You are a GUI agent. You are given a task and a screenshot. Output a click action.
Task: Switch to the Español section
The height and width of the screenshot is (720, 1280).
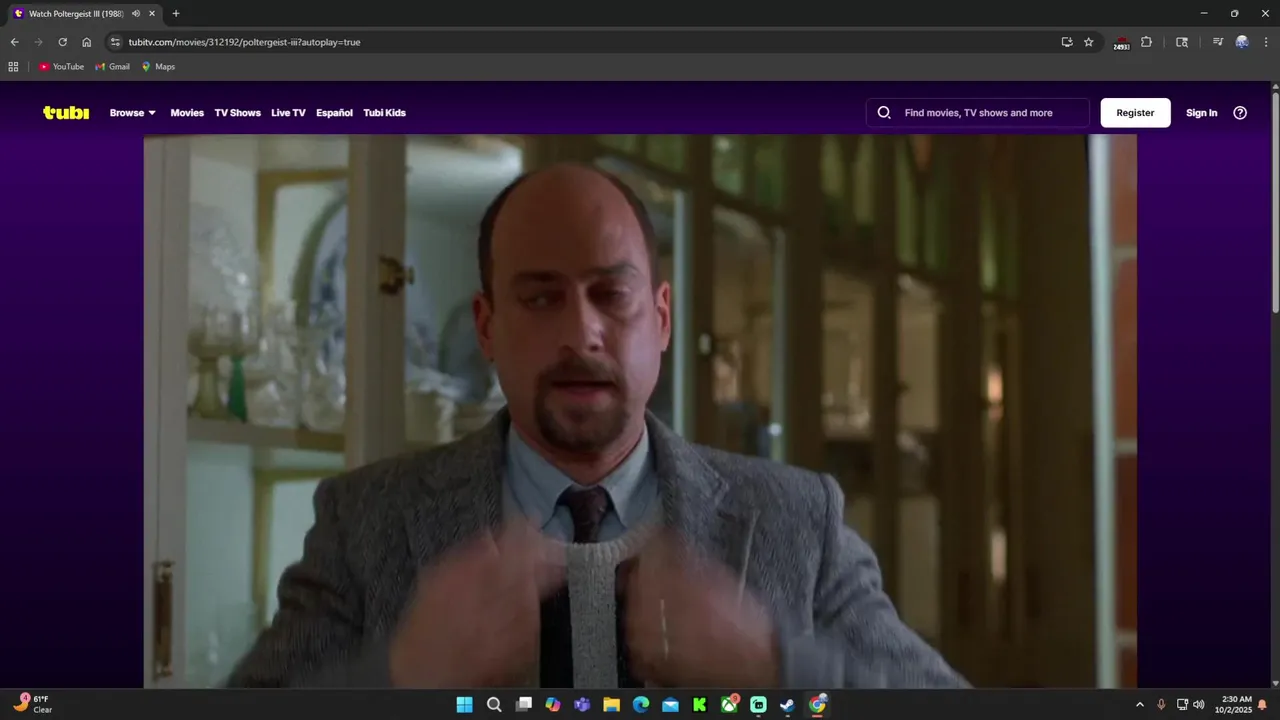[x=334, y=113]
